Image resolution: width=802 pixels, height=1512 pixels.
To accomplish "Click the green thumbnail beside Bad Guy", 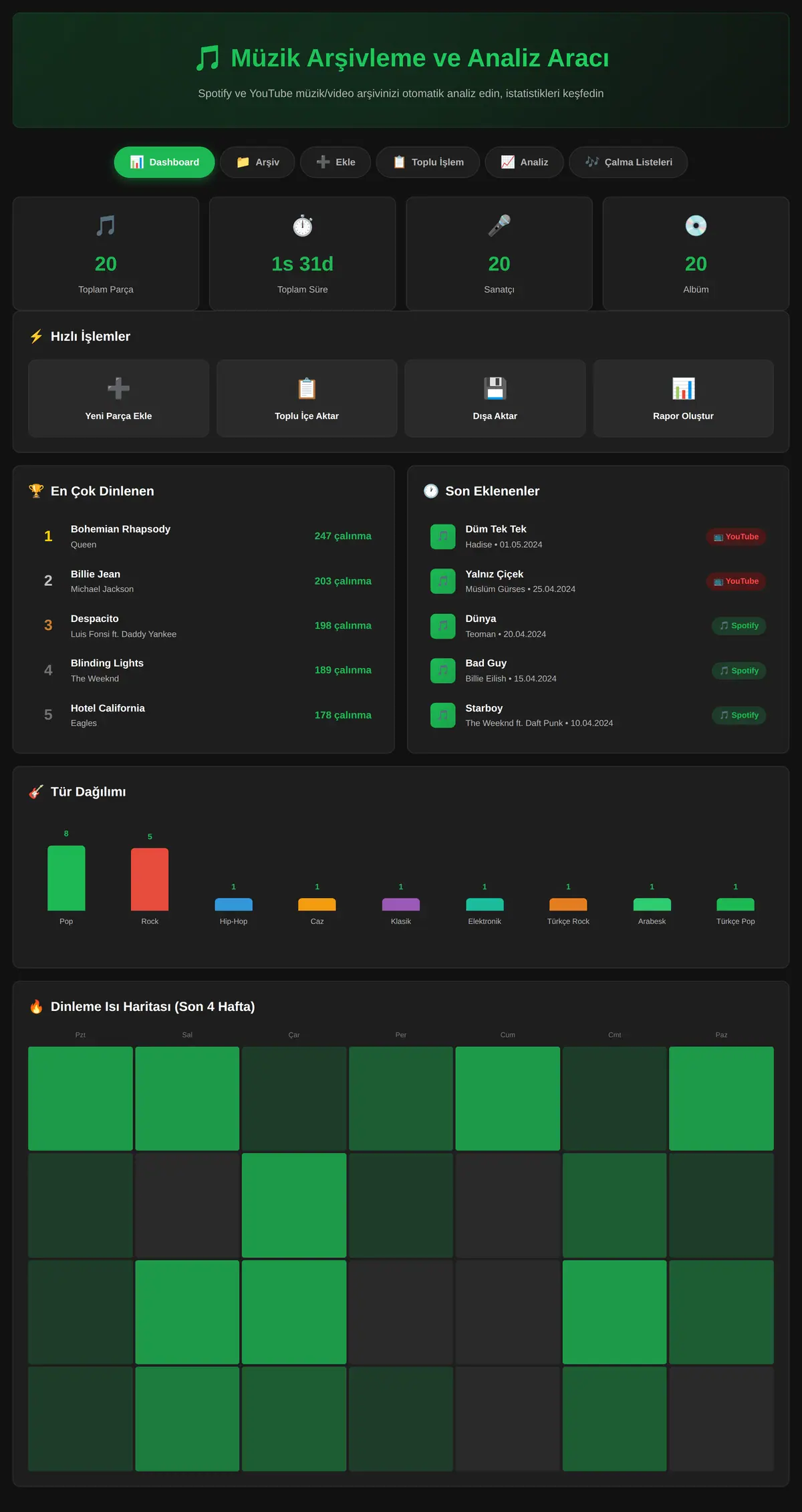I will tap(443, 670).
